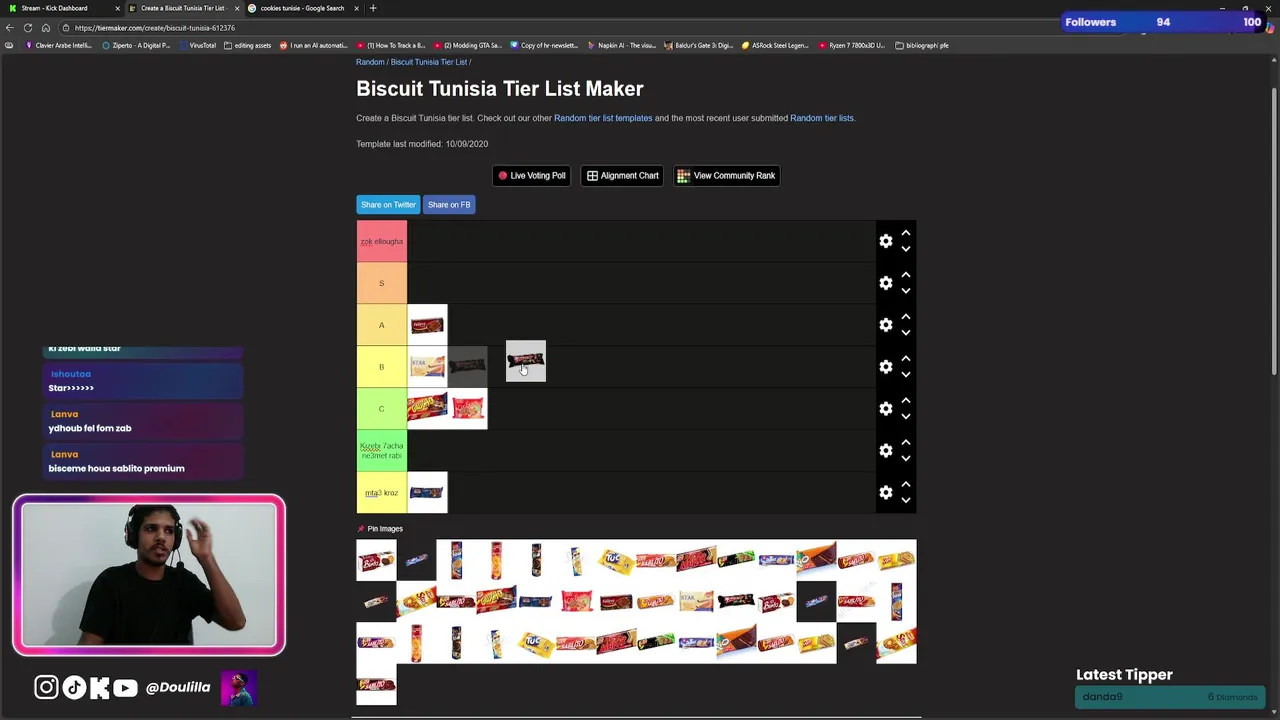Open editing assets bookmark folder

pyautogui.click(x=248, y=45)
